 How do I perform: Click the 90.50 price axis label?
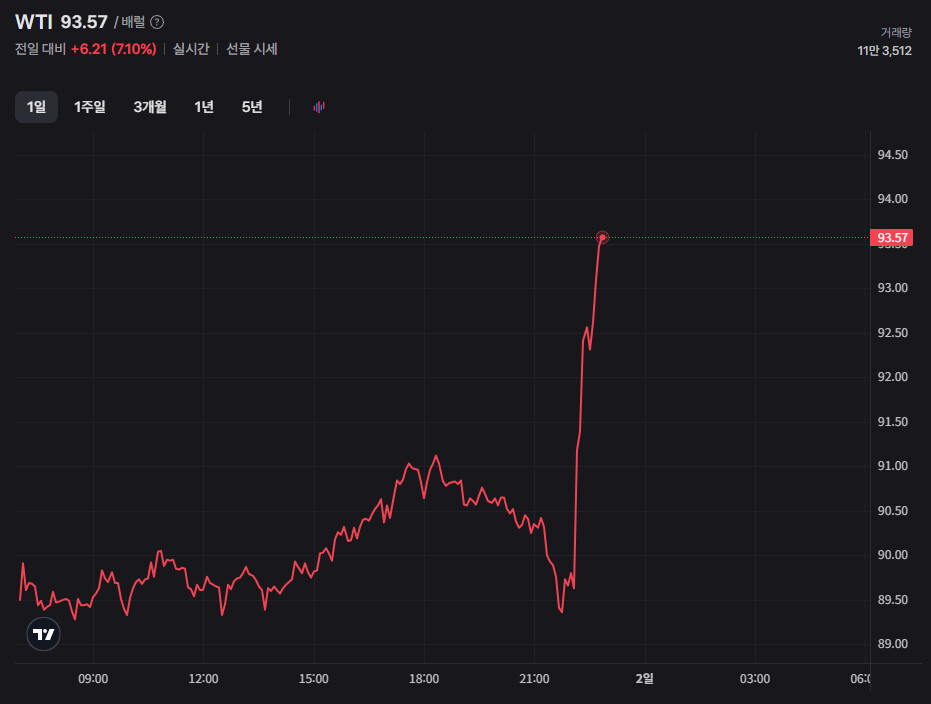click(892, 510)
